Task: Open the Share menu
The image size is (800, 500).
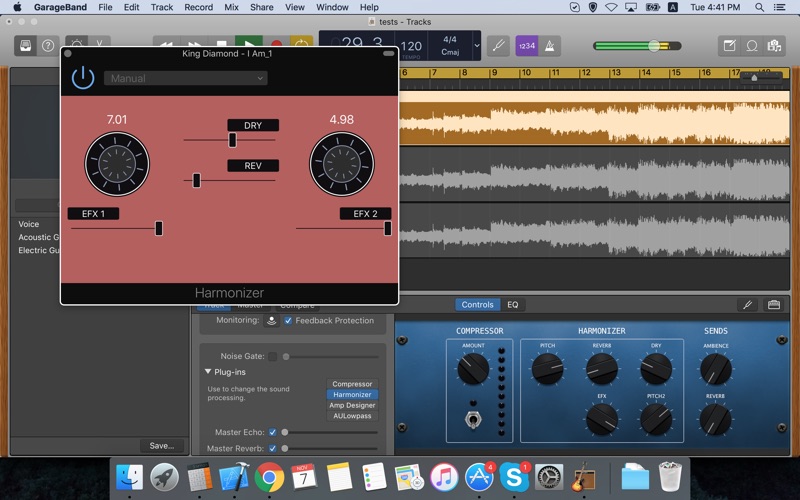Action: coord(262,7)
